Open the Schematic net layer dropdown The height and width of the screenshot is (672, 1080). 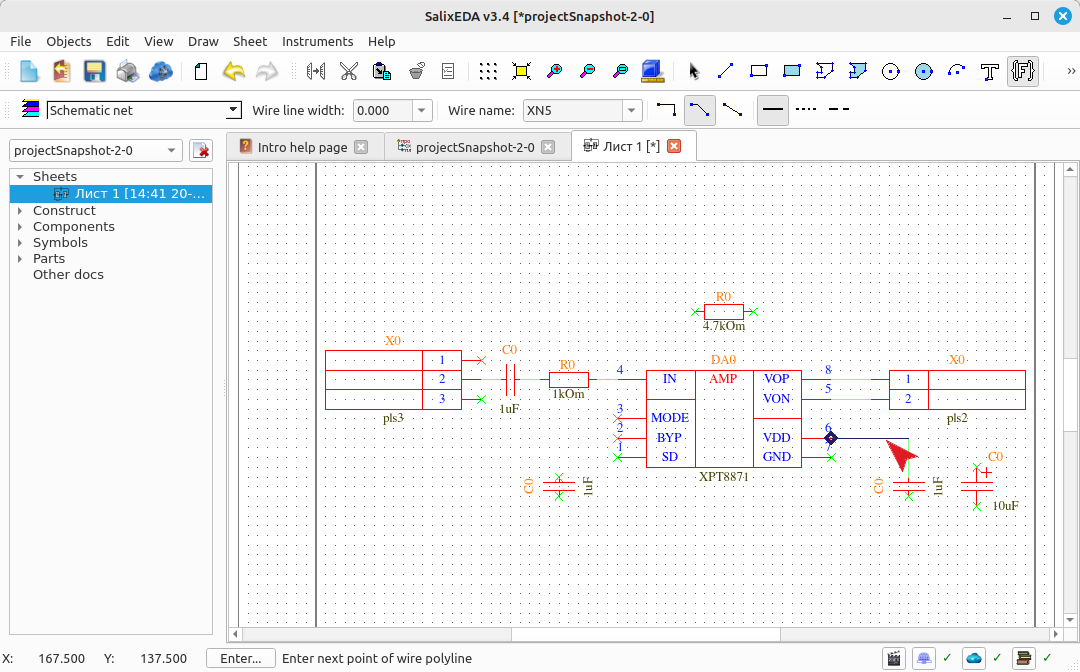pos(144,110)
